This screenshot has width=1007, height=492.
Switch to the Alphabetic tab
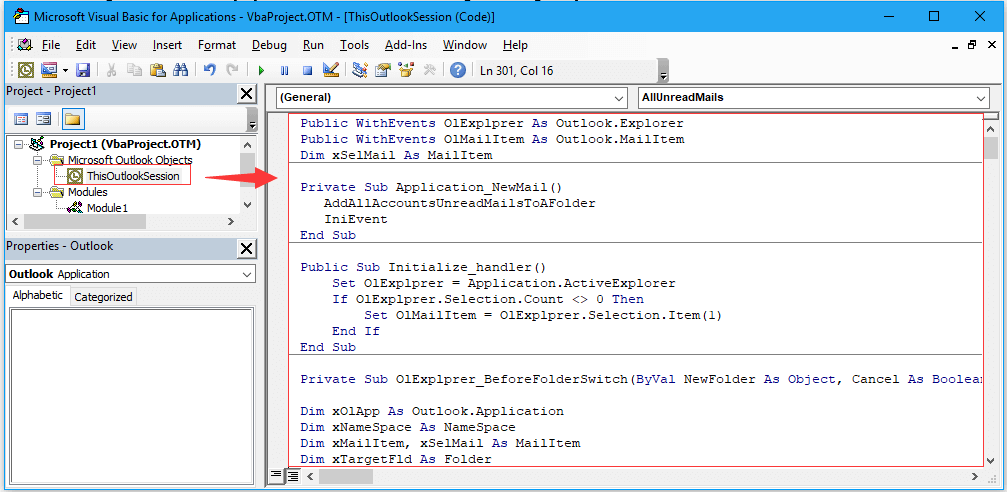[x=38, y=295]
